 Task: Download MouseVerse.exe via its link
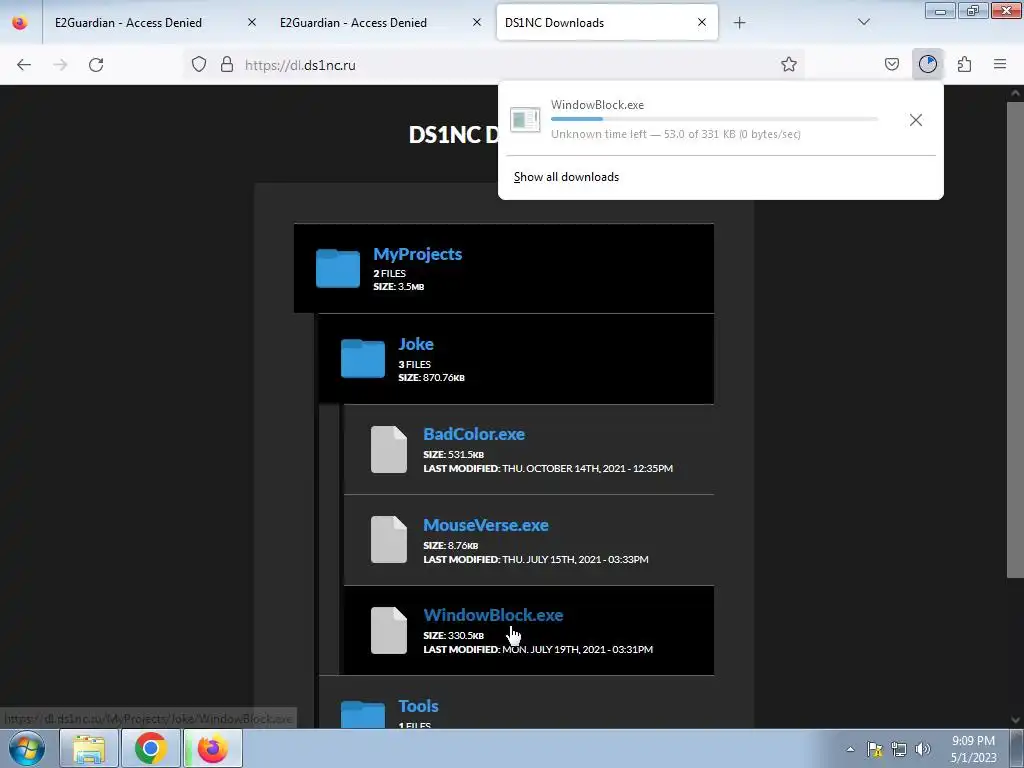point(486,525)
